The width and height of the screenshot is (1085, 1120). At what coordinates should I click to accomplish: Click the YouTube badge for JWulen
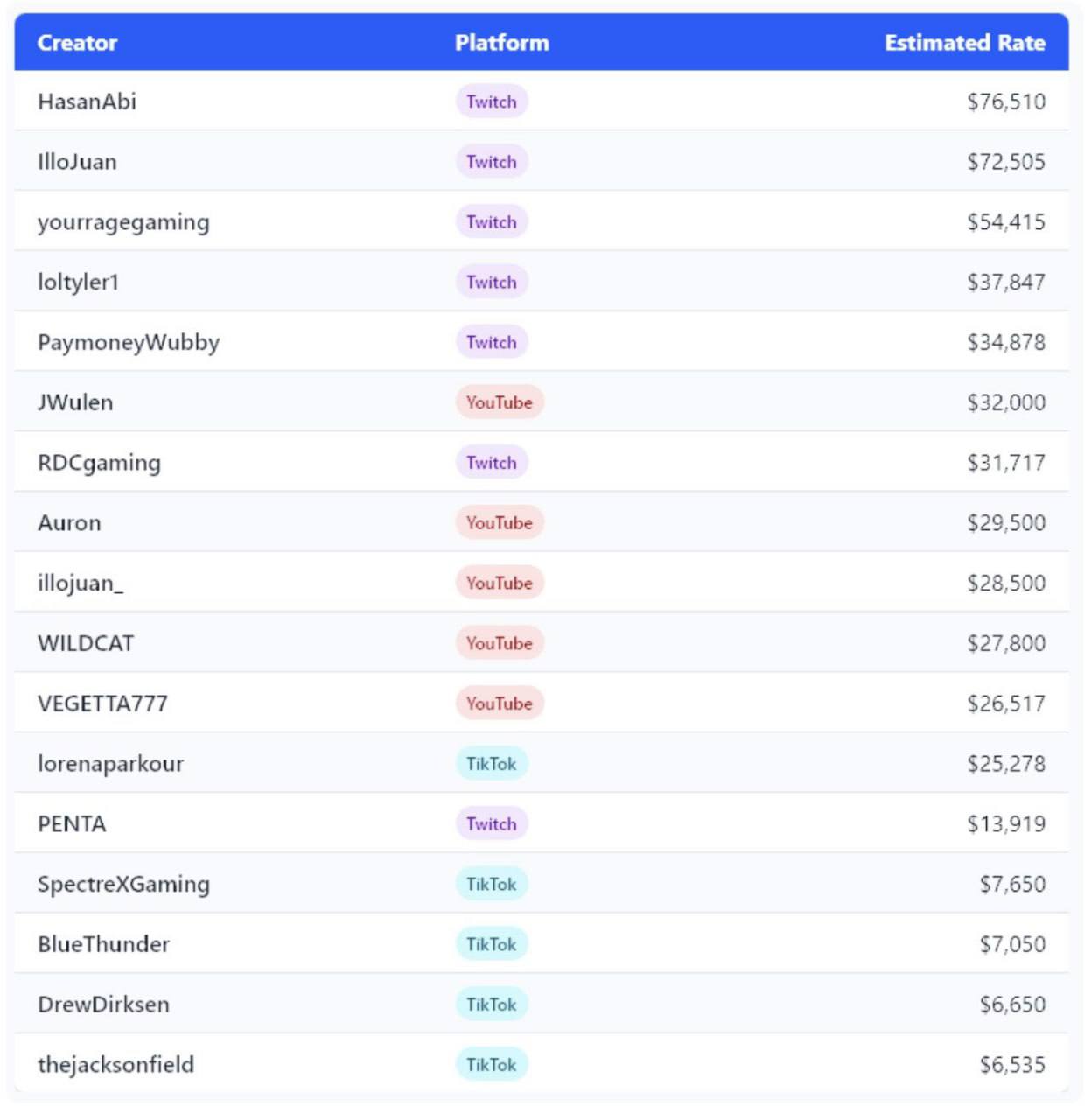point(499,402)
